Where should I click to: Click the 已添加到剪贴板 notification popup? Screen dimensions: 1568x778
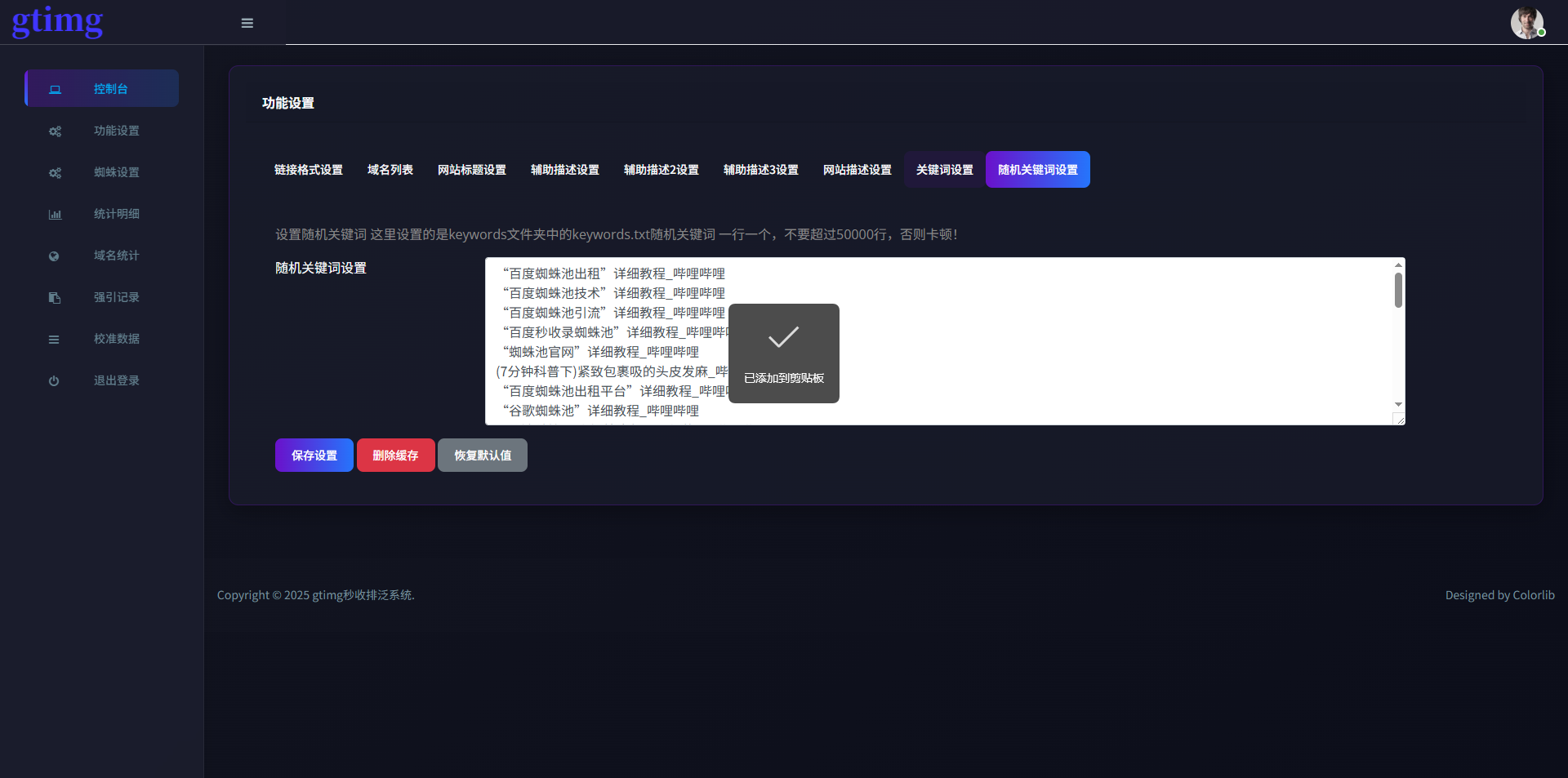click(784, 353)
